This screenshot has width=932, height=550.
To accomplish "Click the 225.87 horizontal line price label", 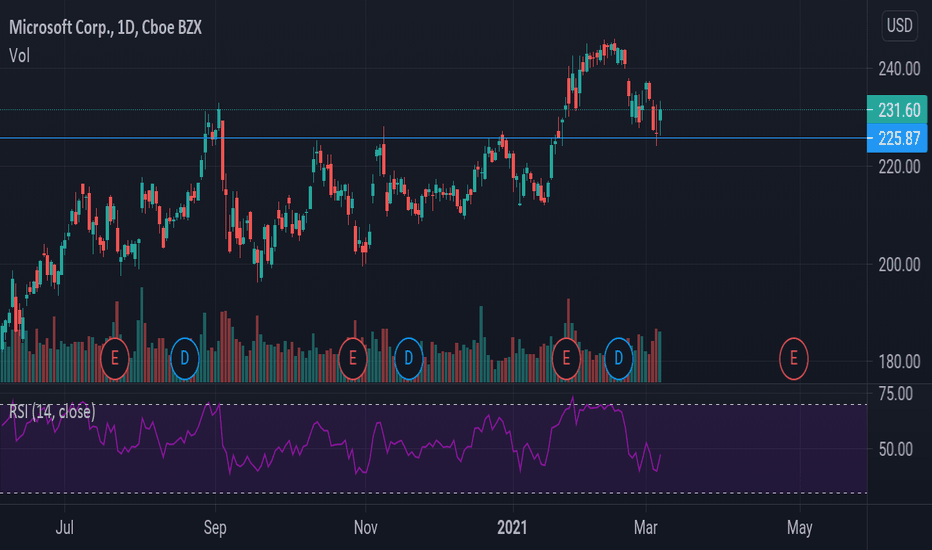I will pos(897,139).
